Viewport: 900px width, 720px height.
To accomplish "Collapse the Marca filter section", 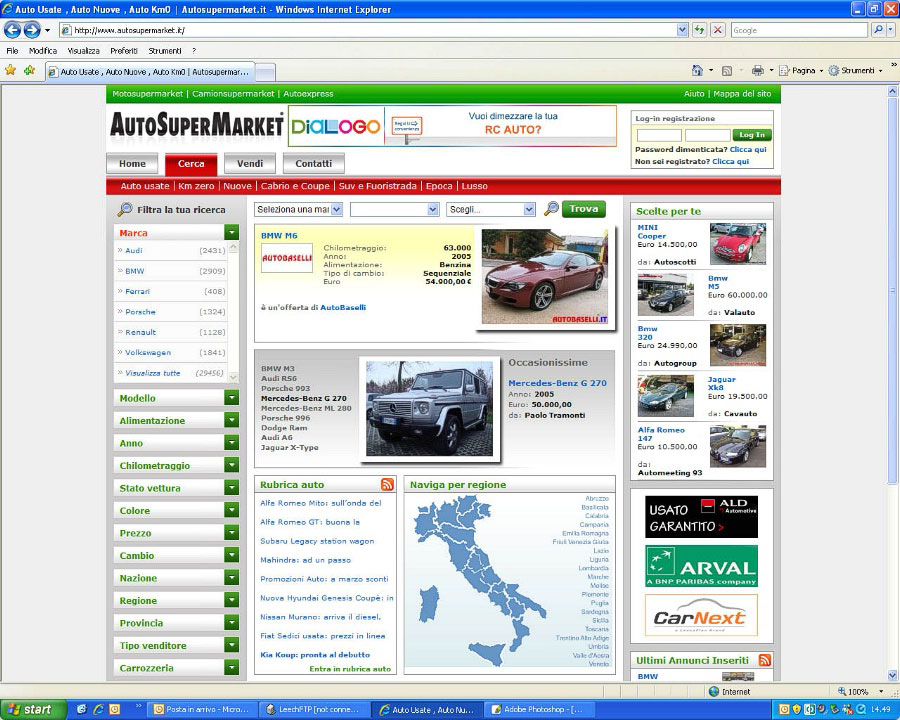I will [x=232, y=233].
